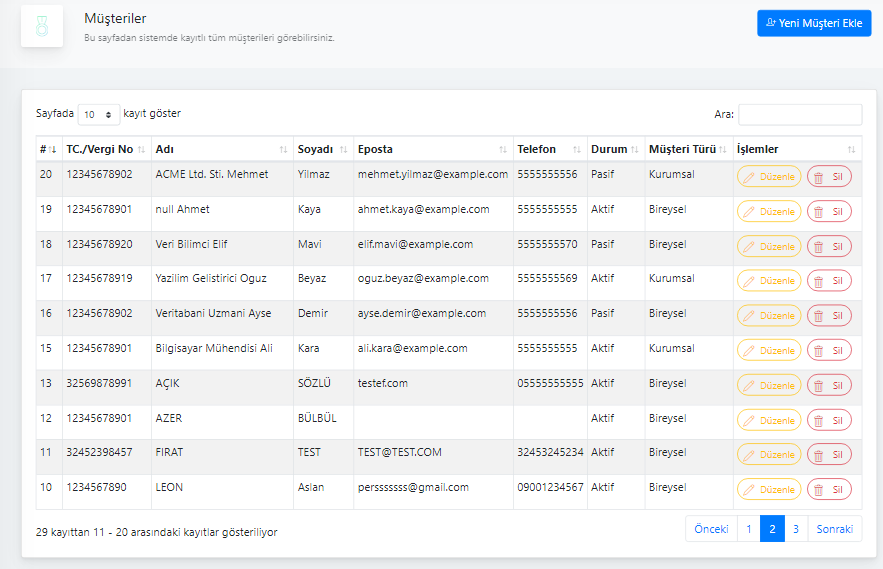Click TC number 1234567890
The width and height of the screenshot is (883, 569).
point(96,487)
